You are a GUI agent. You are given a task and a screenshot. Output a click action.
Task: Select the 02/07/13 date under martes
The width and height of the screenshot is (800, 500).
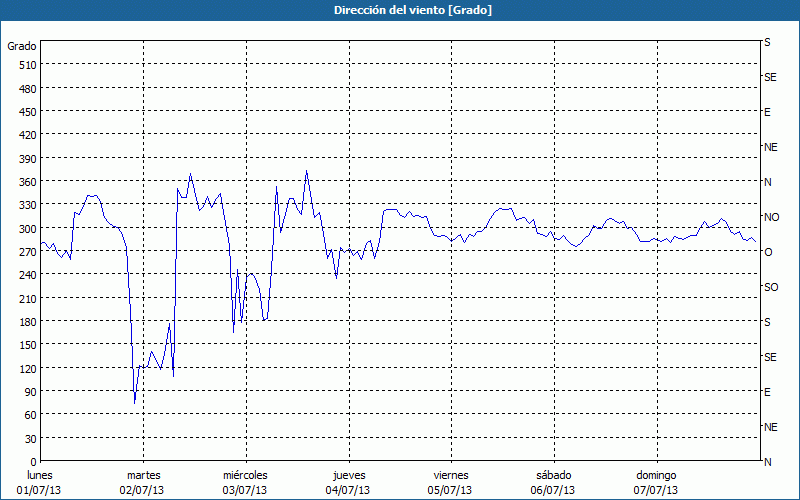142,490
